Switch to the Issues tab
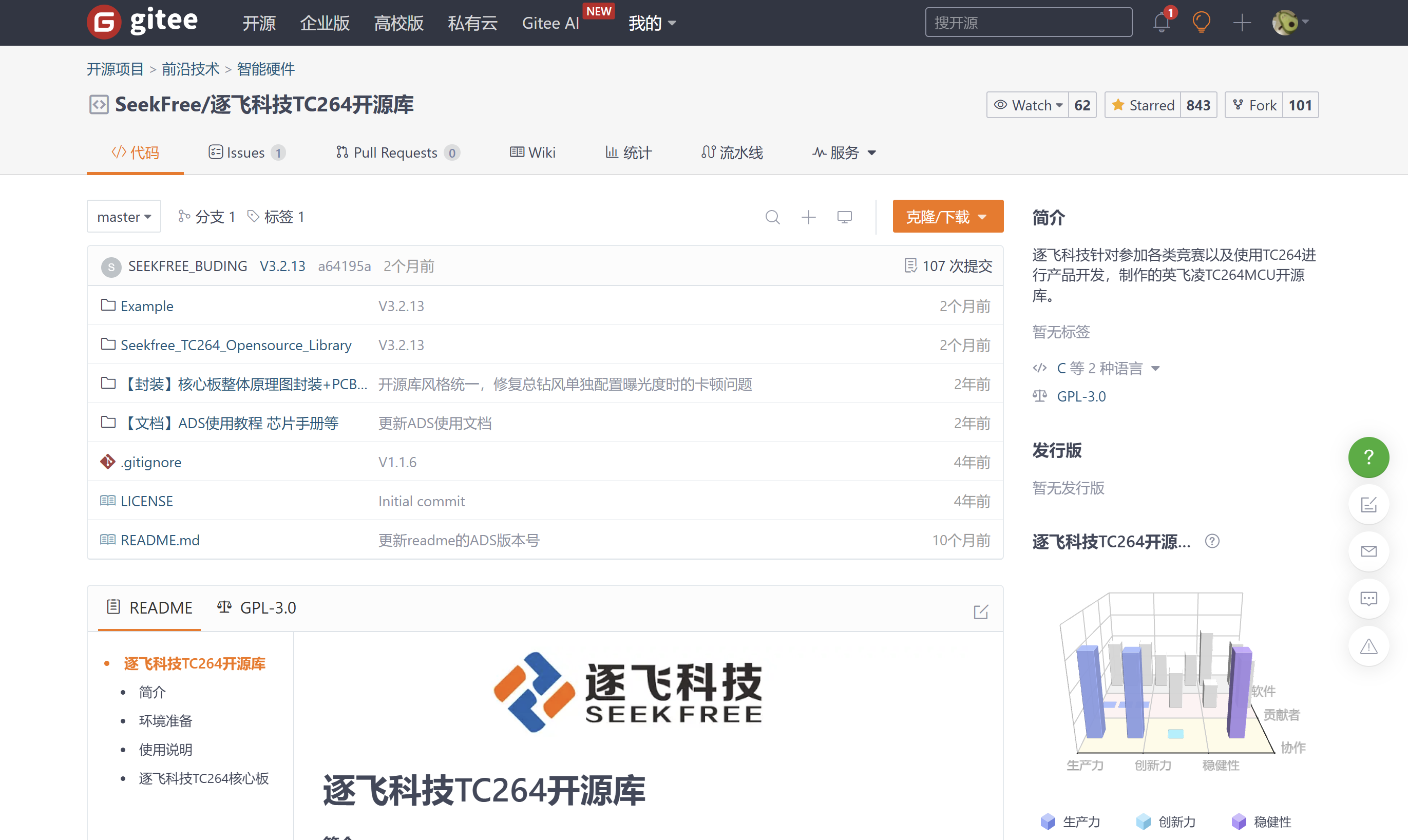The width and height of the screenshot is (1408, 840). [x=246, y=153]
